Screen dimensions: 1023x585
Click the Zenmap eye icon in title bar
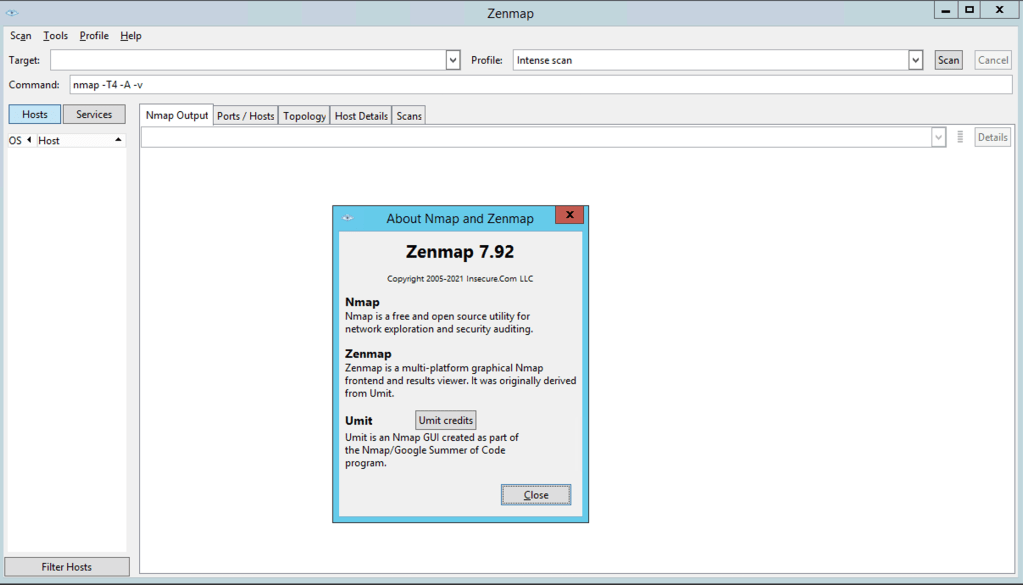(x=12, y=12)
